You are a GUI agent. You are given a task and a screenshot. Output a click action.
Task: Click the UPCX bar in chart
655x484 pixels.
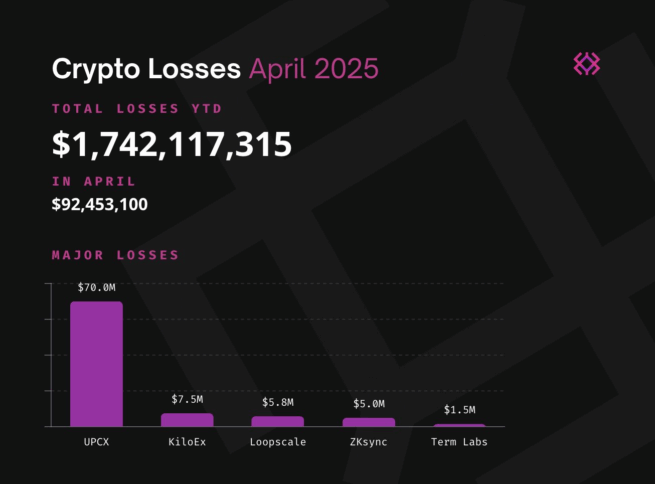coord(96,364)
